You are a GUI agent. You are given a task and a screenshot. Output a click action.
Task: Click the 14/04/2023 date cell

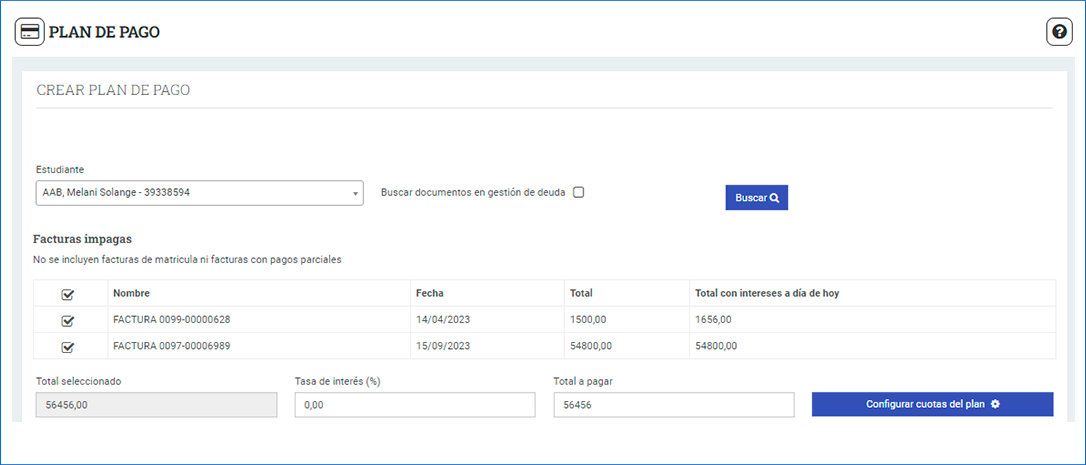click(x=442, y=320)
